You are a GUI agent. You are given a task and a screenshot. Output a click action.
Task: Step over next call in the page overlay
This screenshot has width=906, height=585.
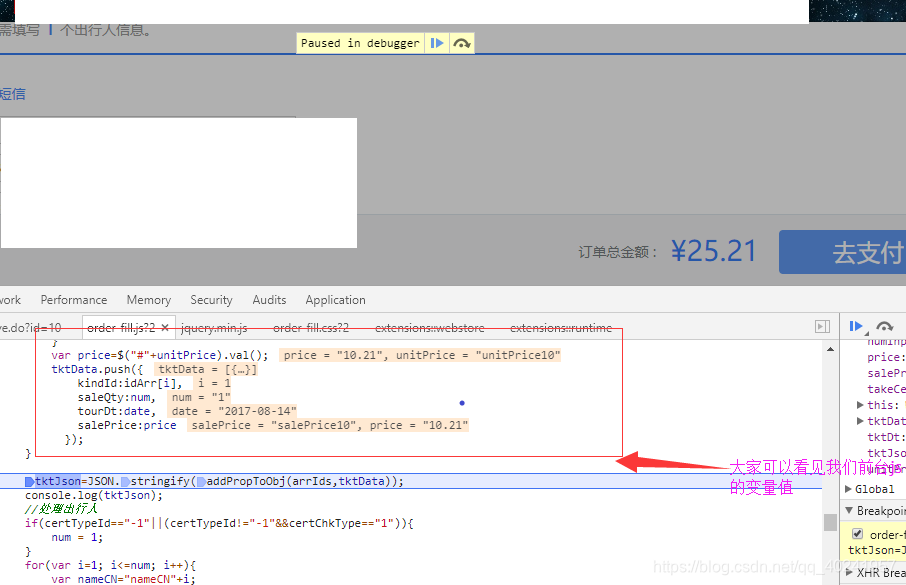tap(462, 43)
